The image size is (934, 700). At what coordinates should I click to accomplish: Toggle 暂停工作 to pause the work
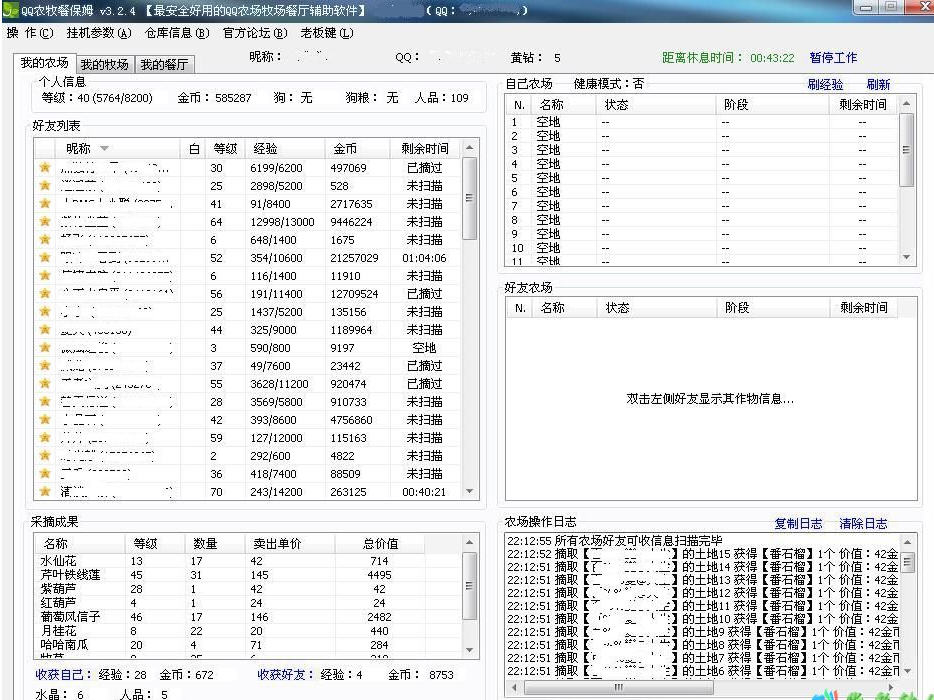[x=833, y=58]
